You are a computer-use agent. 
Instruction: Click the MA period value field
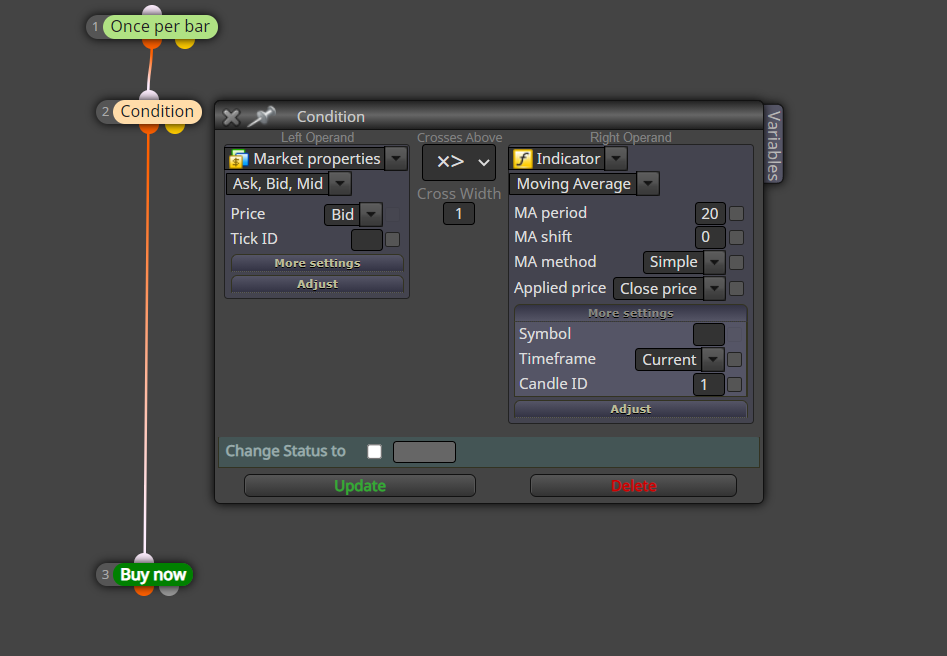pyautogui.click(x=710, y=213)
